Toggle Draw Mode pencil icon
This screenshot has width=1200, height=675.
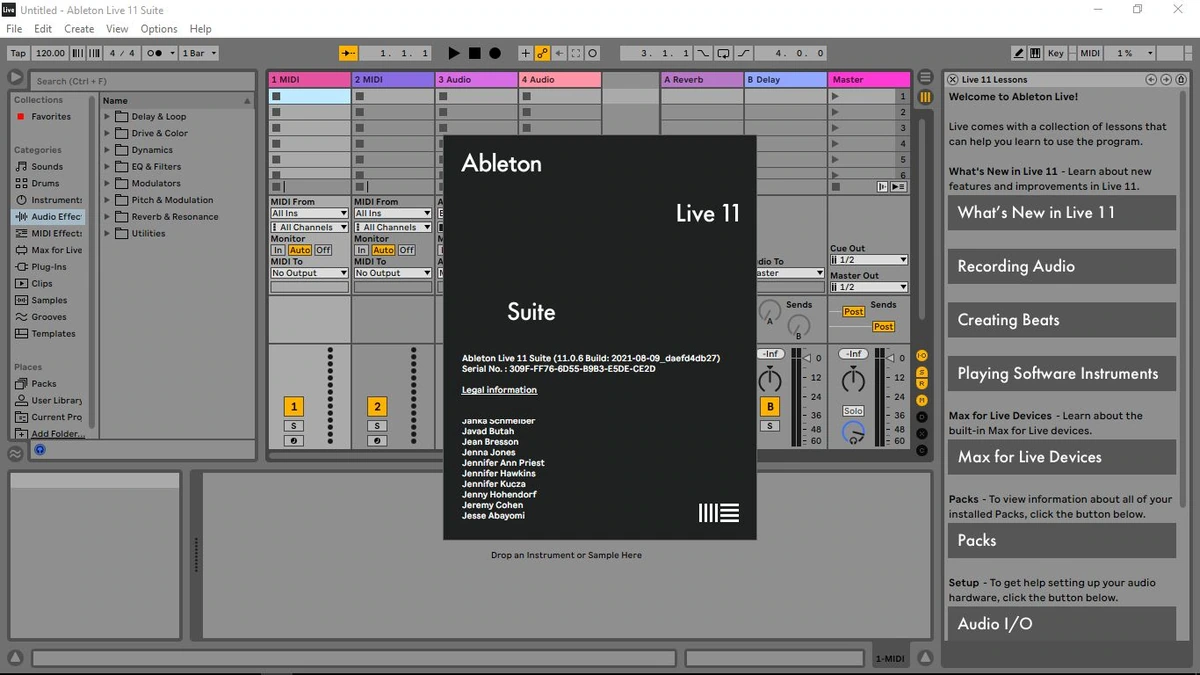[x=1019, y=53]
